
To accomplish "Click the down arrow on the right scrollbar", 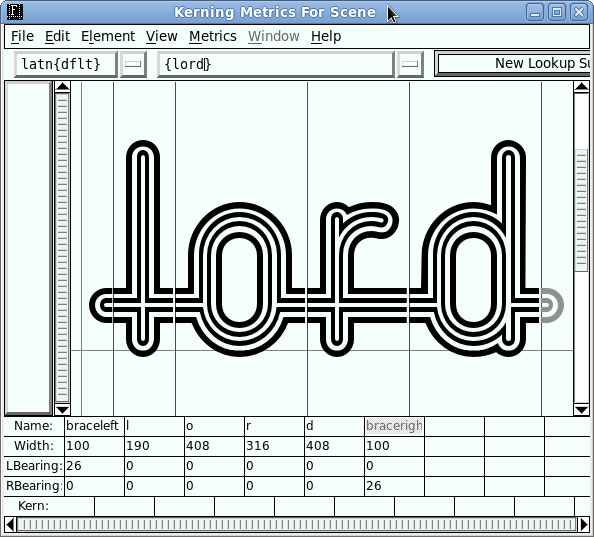I will (x=581, y=409).
